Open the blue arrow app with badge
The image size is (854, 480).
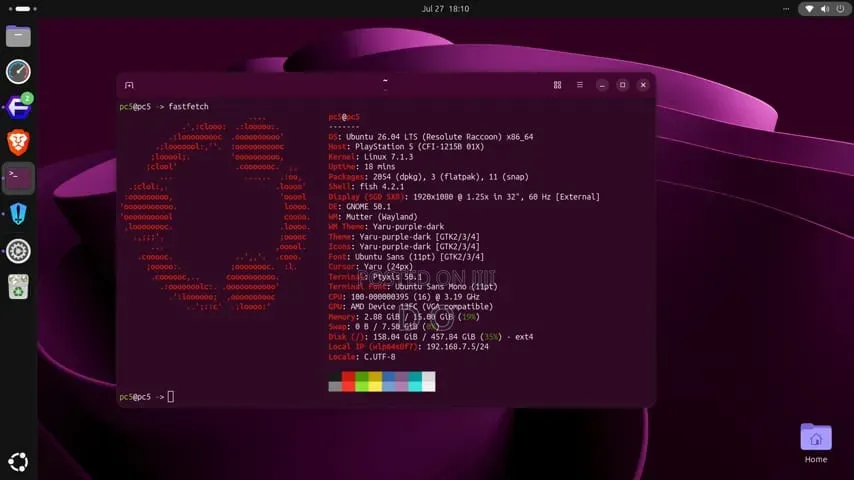click(18, 107)
